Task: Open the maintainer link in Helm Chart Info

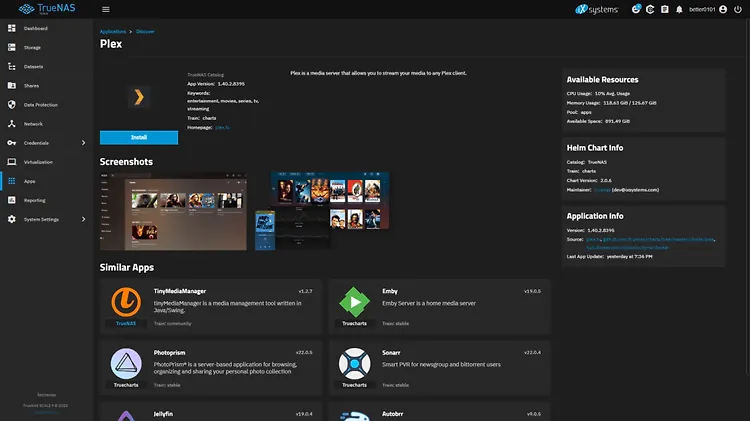Action: [x=602, y=190]
